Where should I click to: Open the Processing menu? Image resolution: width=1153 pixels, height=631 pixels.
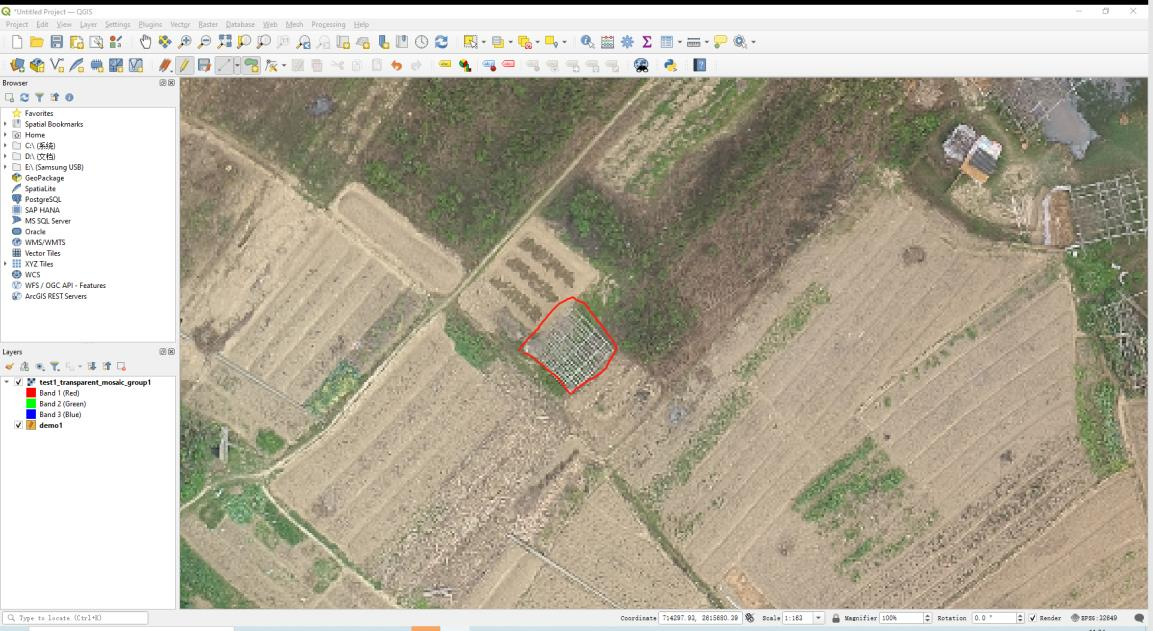point(328,24)
